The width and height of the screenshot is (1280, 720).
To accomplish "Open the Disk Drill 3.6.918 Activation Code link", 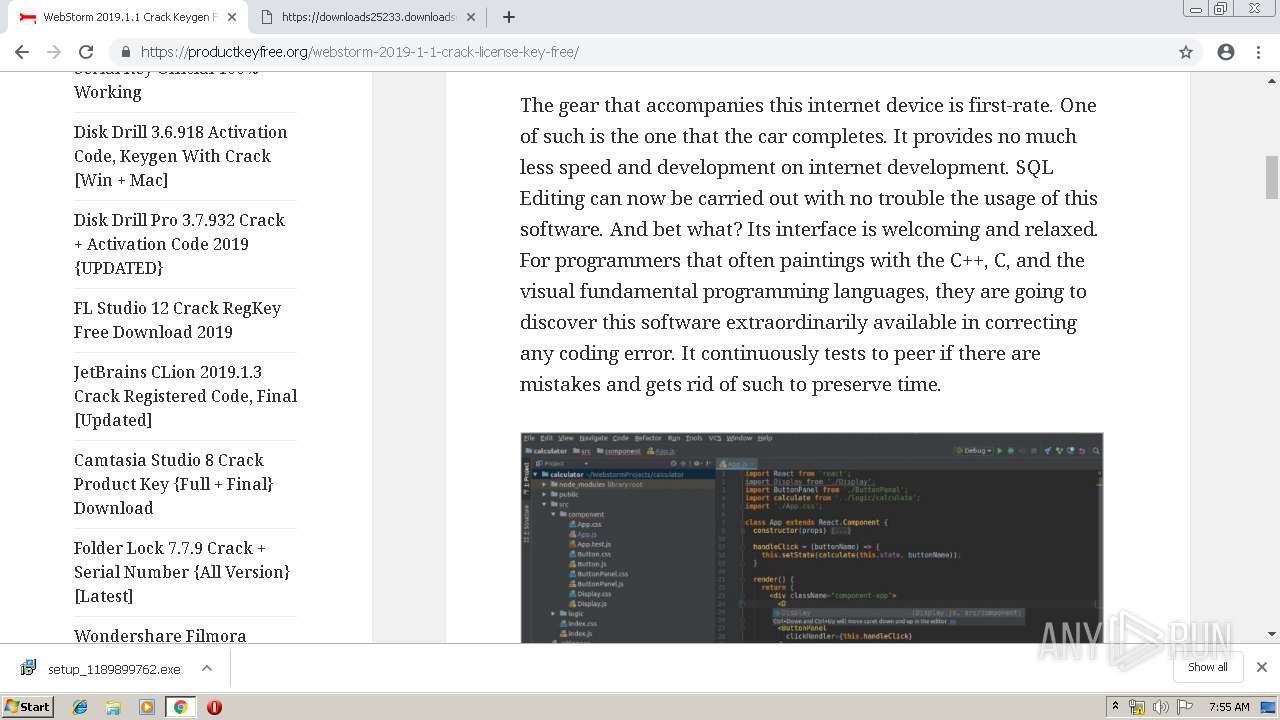I will pos(180,156).
